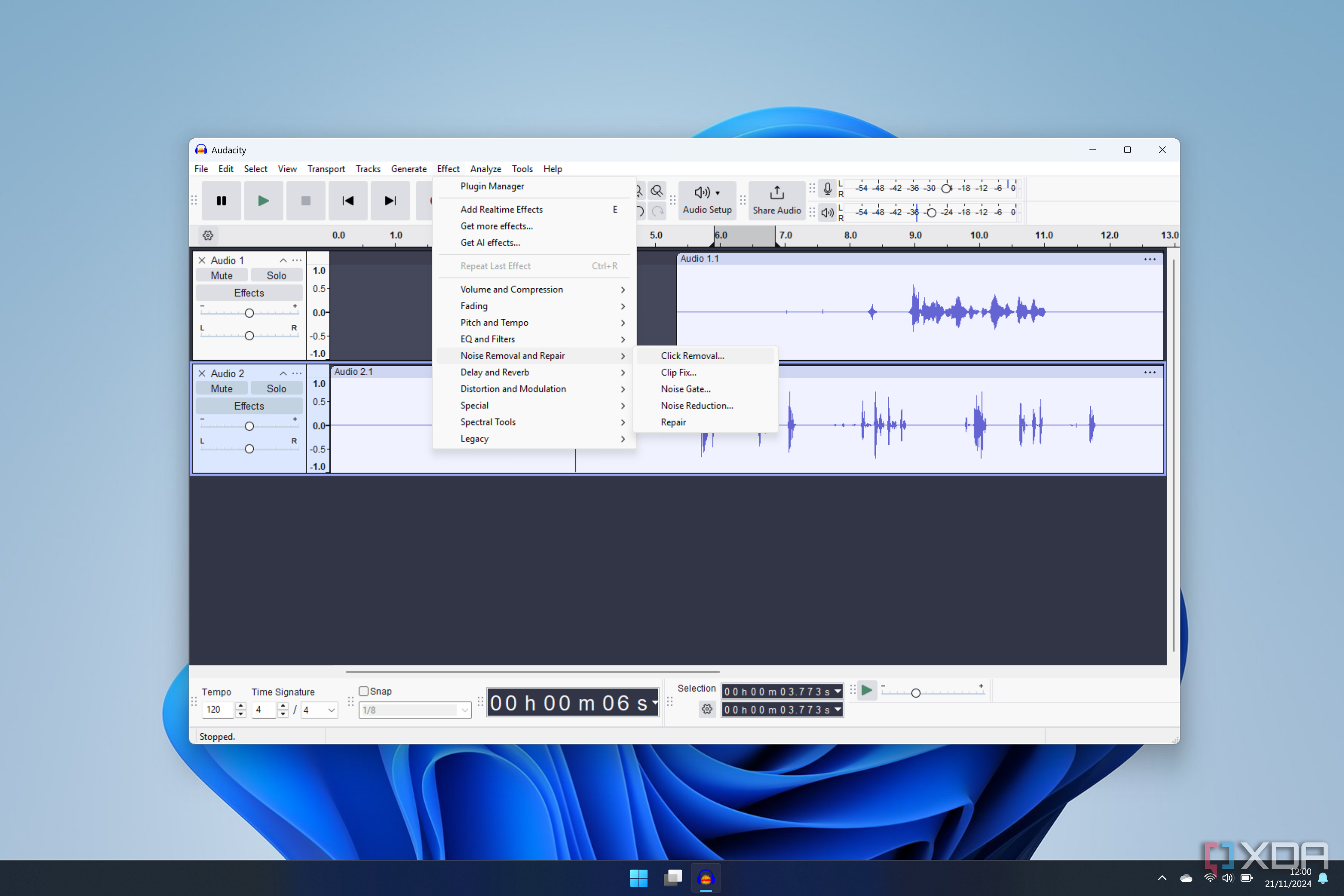Mute the Audio 1 track

(222, 275)
